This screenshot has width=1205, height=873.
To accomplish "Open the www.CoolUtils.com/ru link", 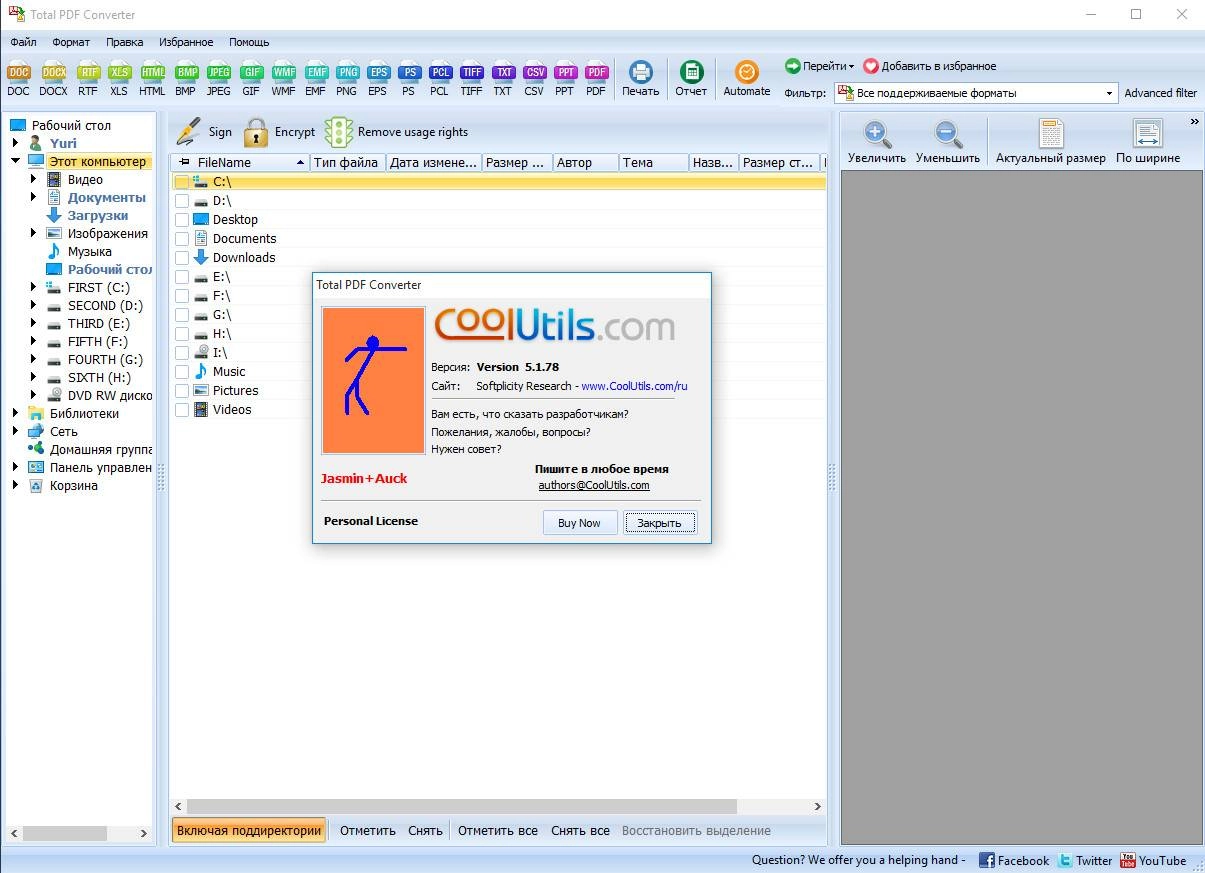I will tap(634, 386).
